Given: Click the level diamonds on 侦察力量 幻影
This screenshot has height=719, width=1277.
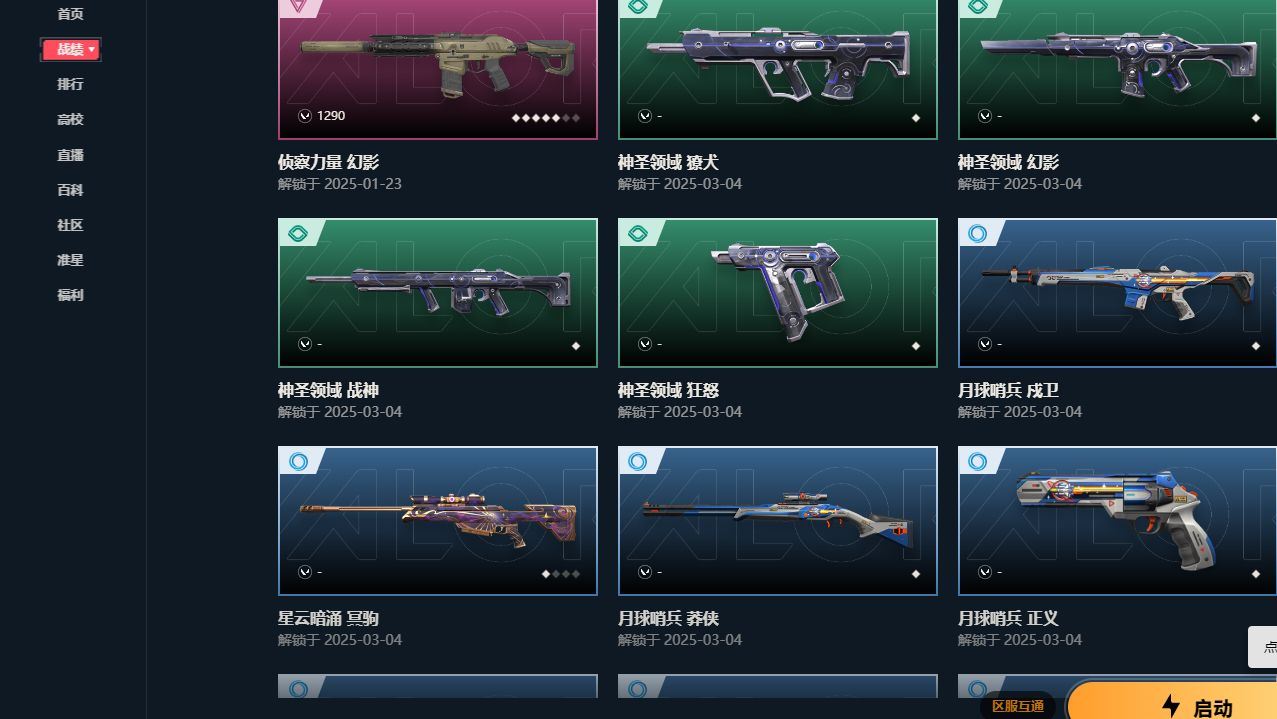Looking at the screenshot, I should 546,118.
